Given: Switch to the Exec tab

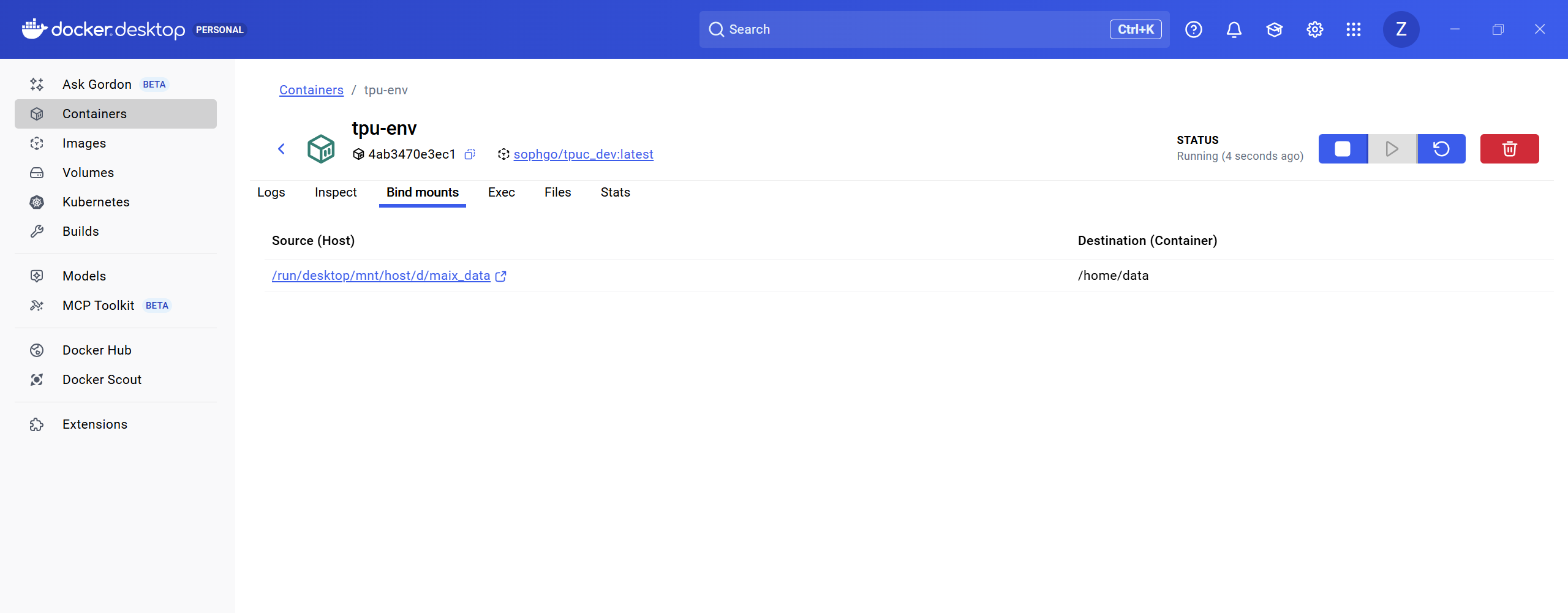Looking at the screenshot, I should (501, 192).
